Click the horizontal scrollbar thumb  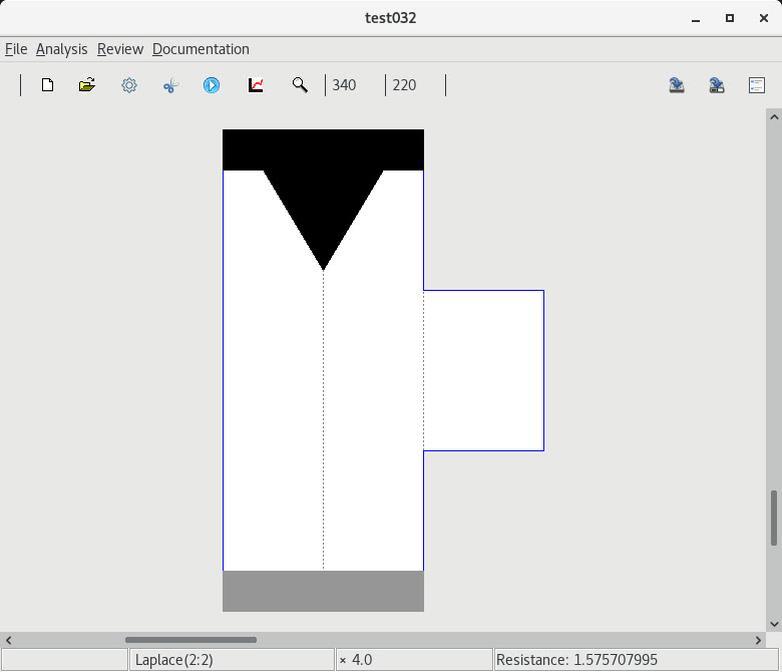click(190, 640)
